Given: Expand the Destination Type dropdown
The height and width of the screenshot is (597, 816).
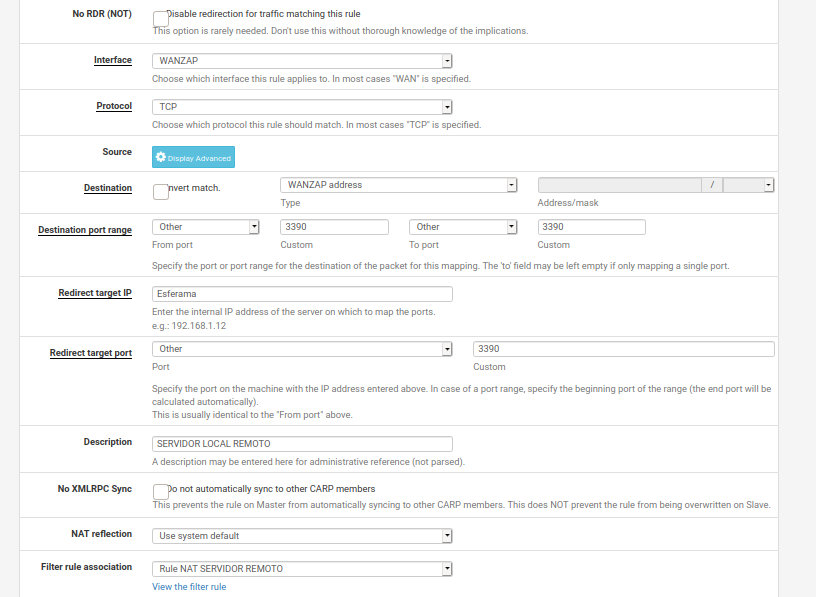Looking at the screenshot, I should pos(398,185).
